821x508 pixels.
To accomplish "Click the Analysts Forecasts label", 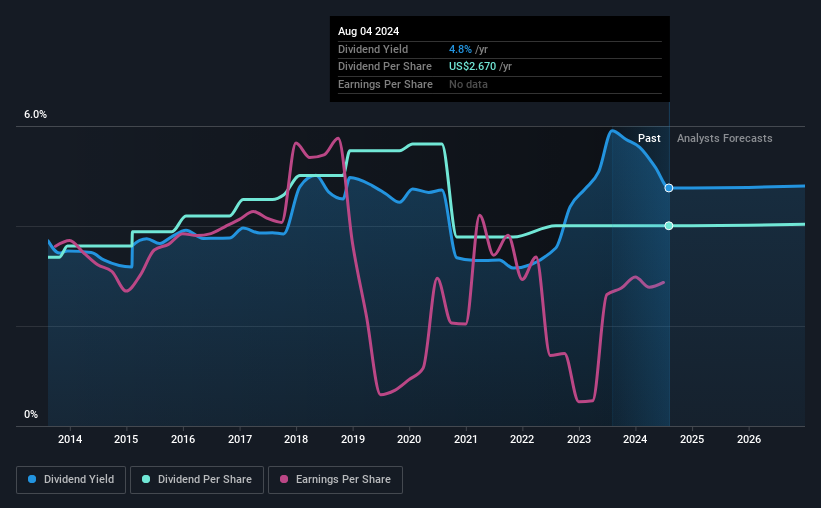I will [725, 138].
